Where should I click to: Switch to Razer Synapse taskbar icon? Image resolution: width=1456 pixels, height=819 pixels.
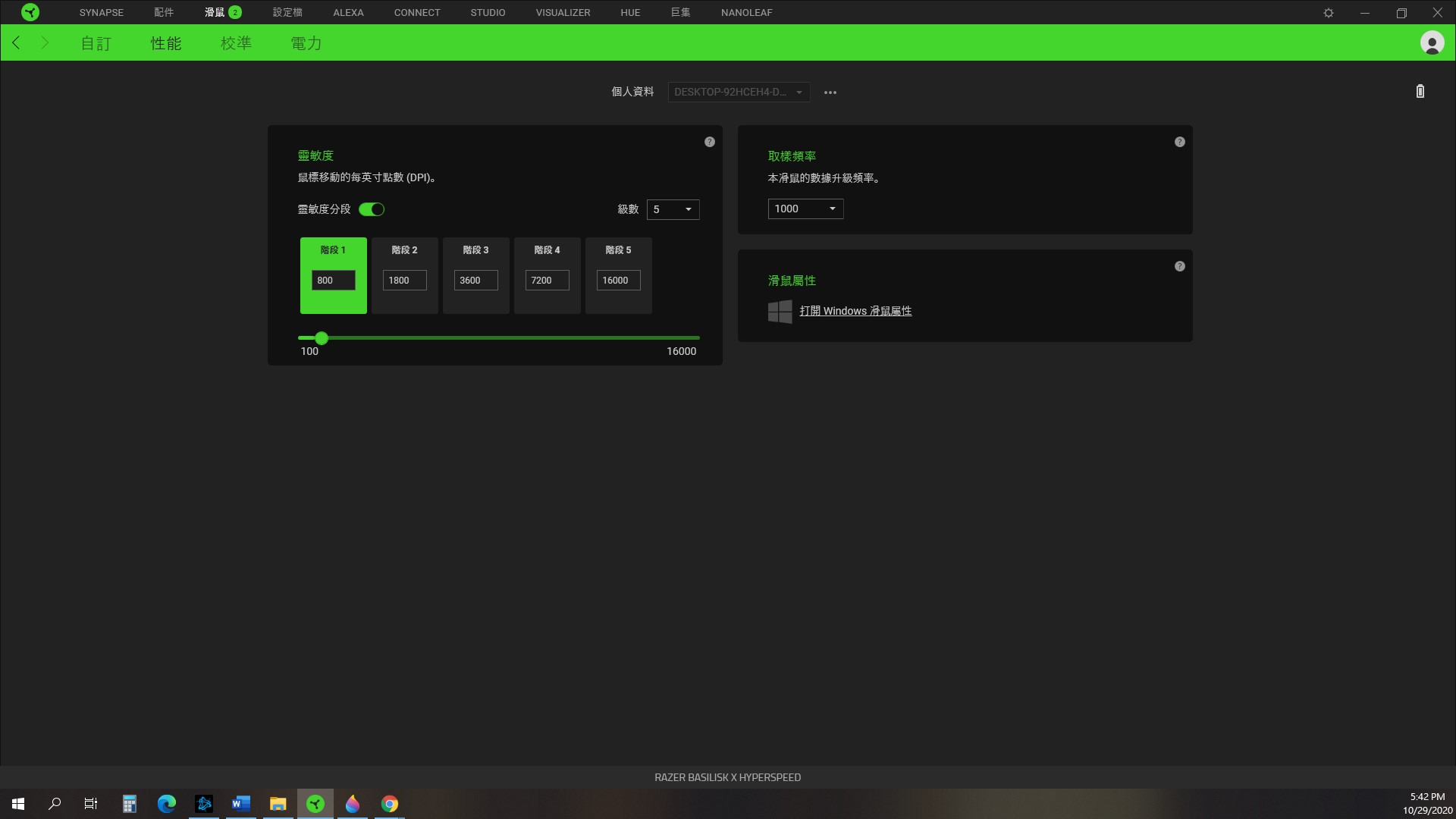click(315, 804)
